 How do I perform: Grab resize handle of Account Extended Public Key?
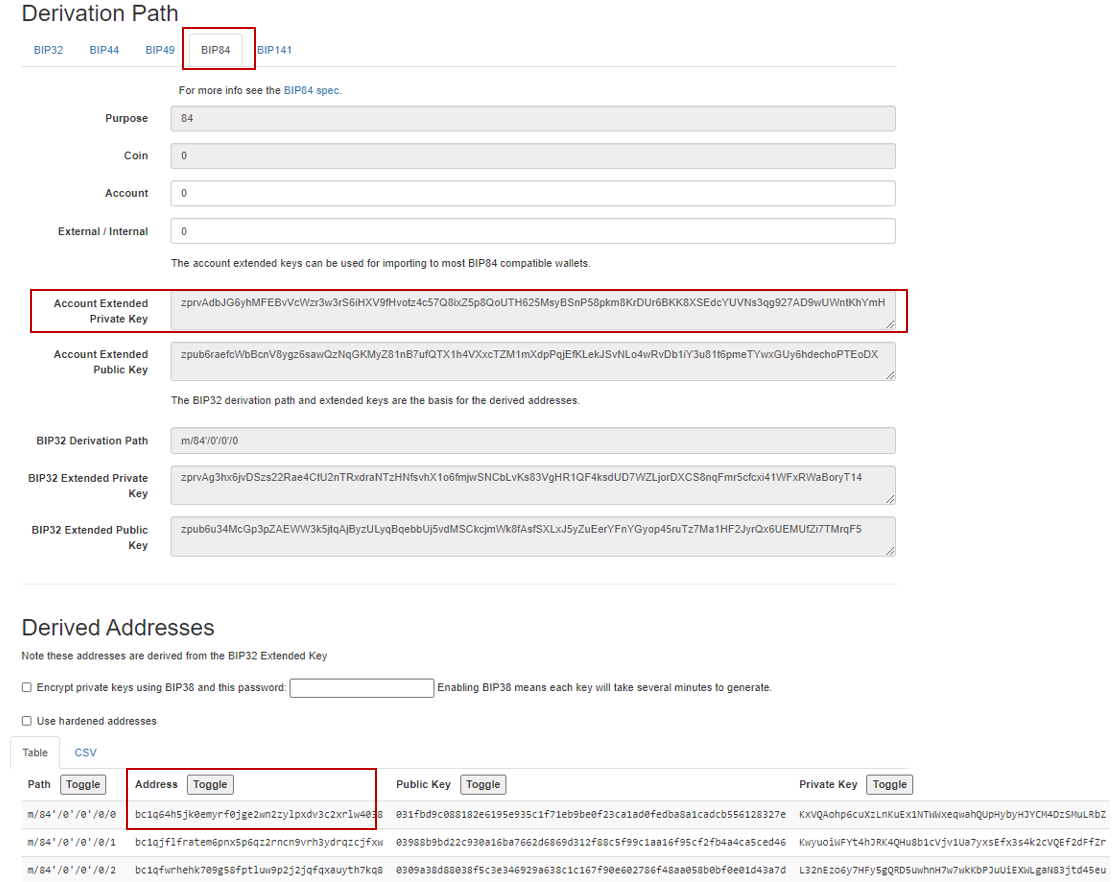[x=890, y=375]
